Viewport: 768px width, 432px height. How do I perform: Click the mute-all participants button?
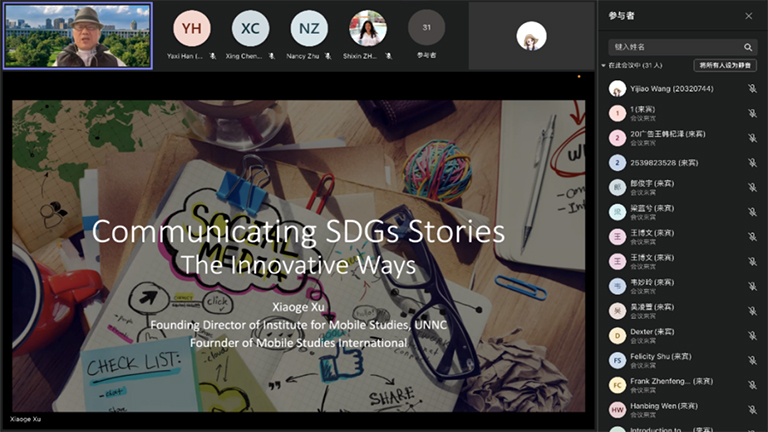725,65
